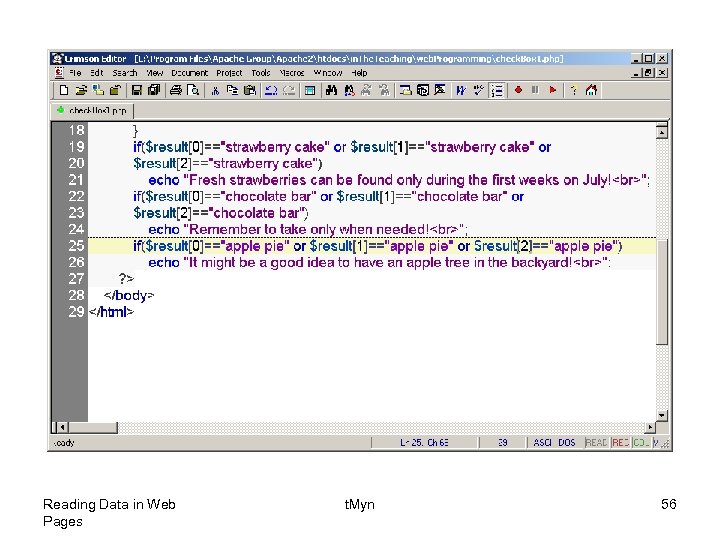
Task: Click the greyed icon right of Replace
Action: coord(366,90)
